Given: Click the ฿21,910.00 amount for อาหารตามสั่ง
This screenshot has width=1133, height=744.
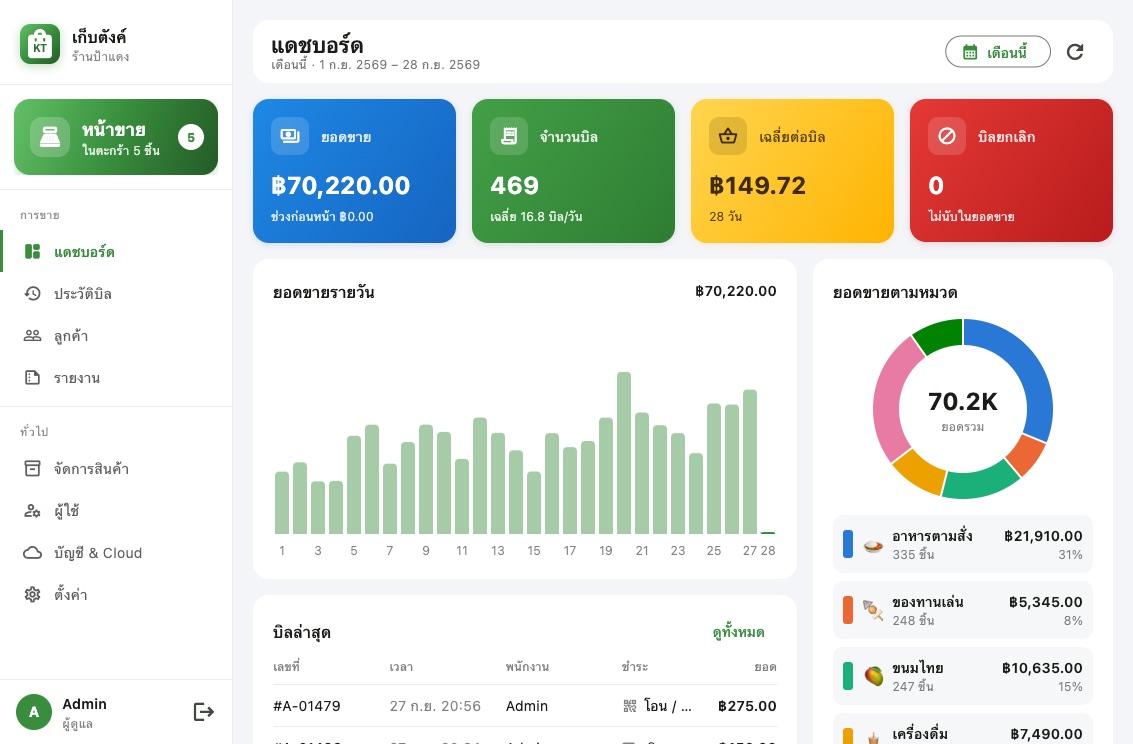Looking at the screenshot, I should point(1043,536).
